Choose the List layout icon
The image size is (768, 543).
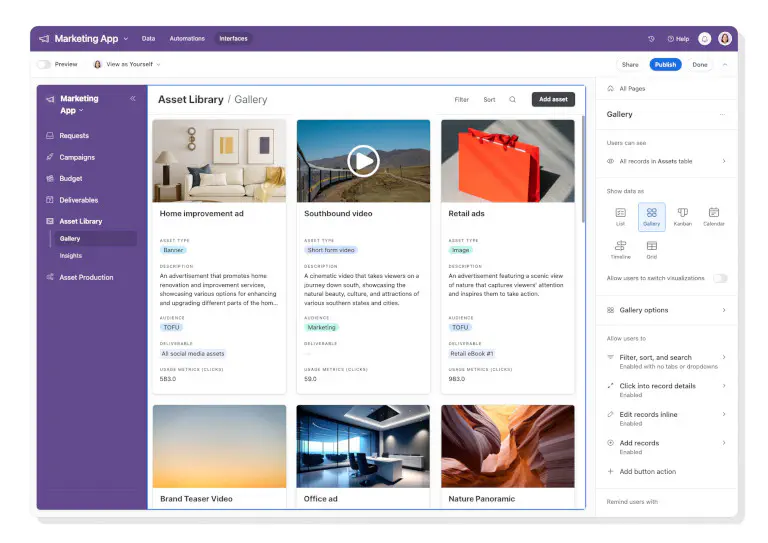(621, 216)
